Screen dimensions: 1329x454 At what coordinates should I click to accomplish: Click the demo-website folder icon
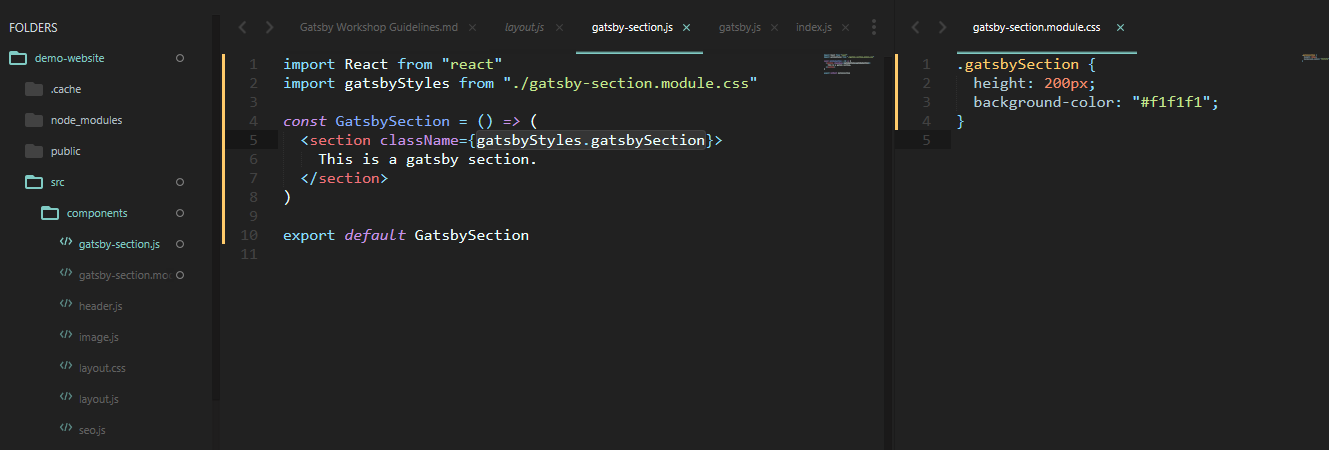click(17, 58)
